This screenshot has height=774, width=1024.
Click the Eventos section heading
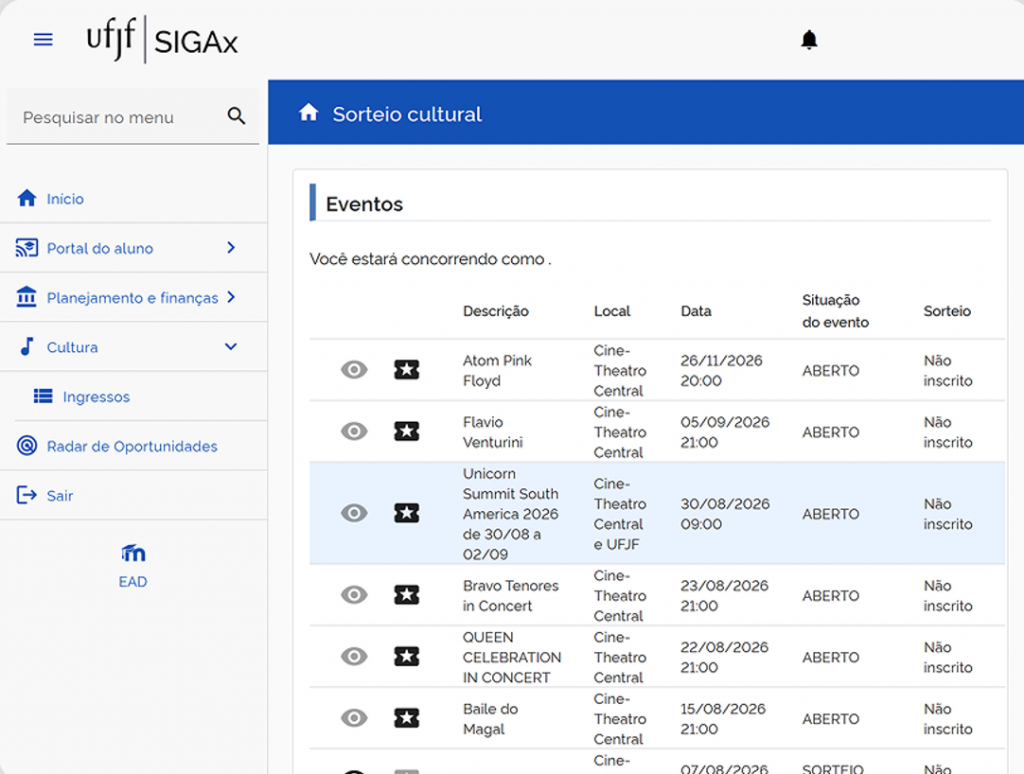[364, 204]
